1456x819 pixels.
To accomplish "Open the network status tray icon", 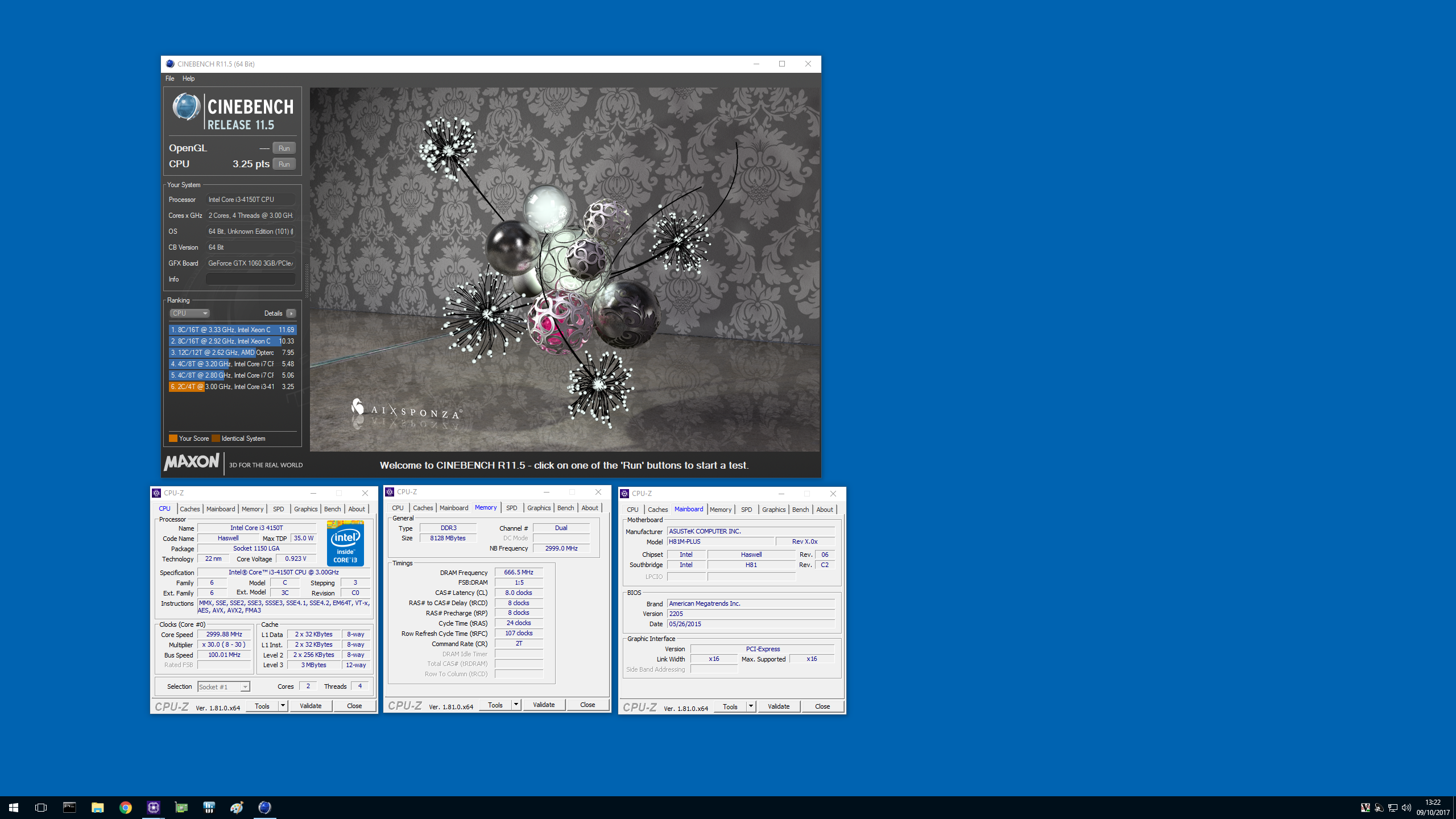I will coord(1392,808).
